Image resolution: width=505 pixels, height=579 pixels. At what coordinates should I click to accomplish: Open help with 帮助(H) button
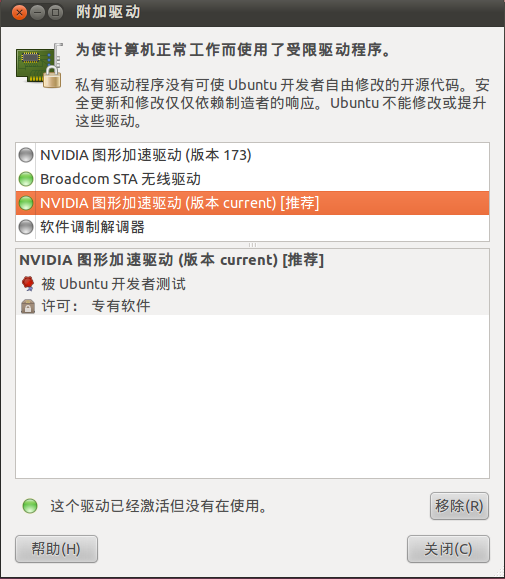coord(56,549)
